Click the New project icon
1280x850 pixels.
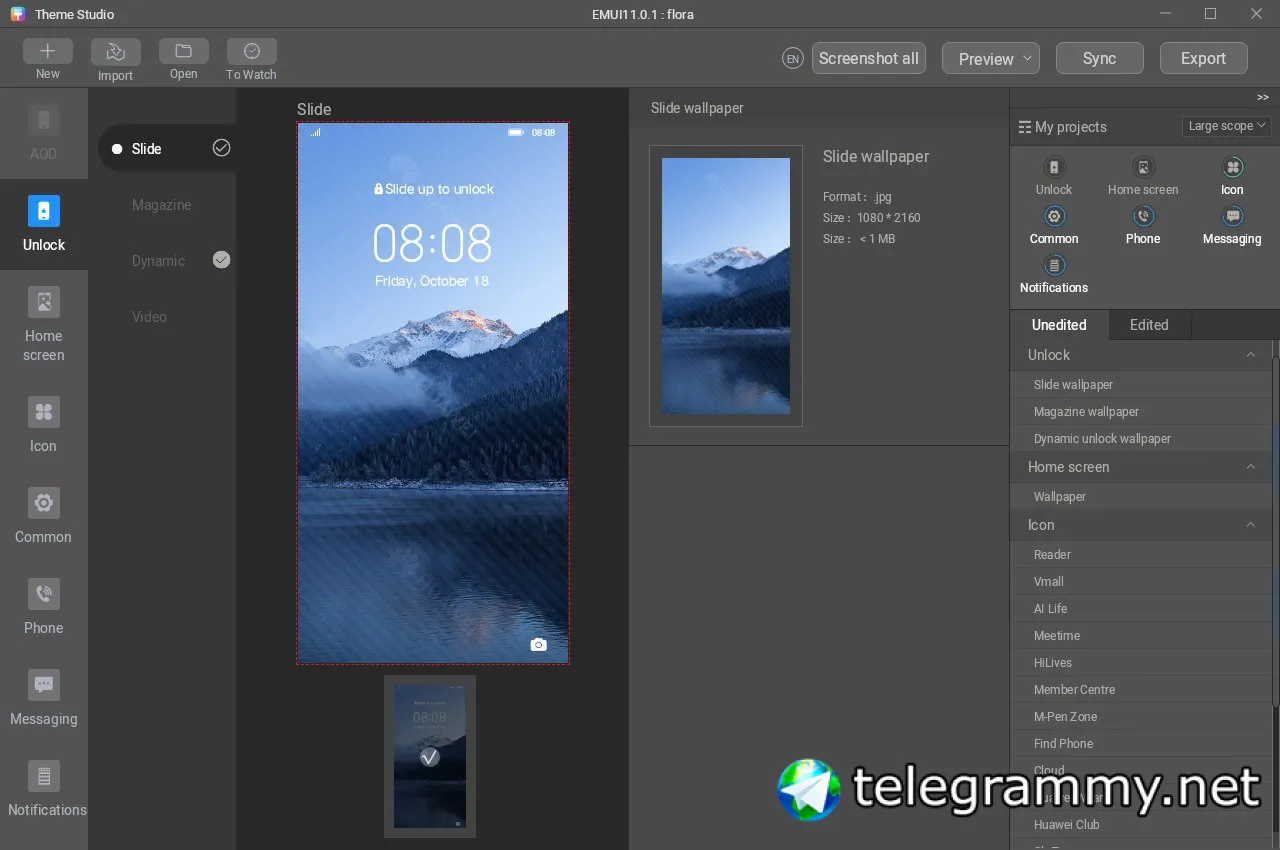coord(47,52)
